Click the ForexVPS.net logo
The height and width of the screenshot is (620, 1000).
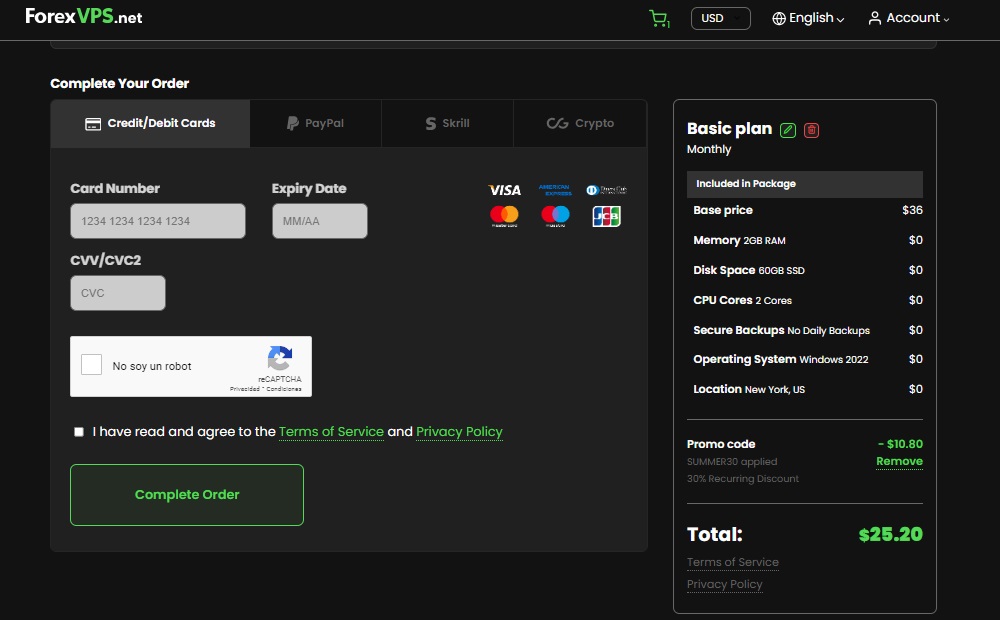pyautogui.click(x=84, y=17)
